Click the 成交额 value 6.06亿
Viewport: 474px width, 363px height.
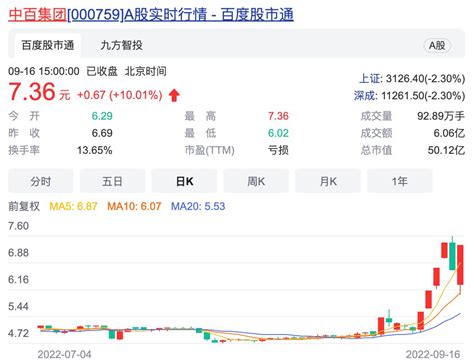click(x=449, y=133)
